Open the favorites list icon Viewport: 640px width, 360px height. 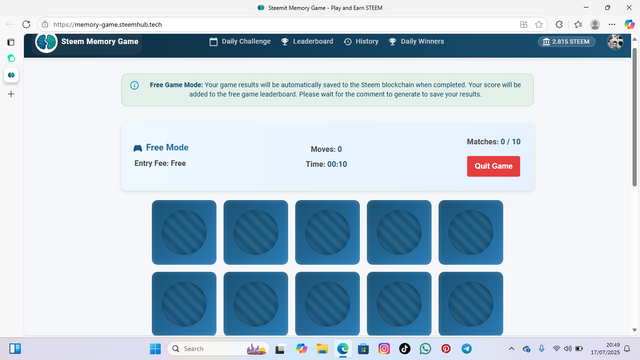[578, 24]
